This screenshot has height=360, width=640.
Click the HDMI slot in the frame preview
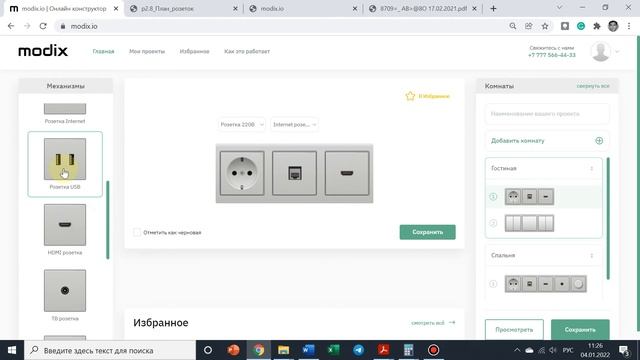347,173
